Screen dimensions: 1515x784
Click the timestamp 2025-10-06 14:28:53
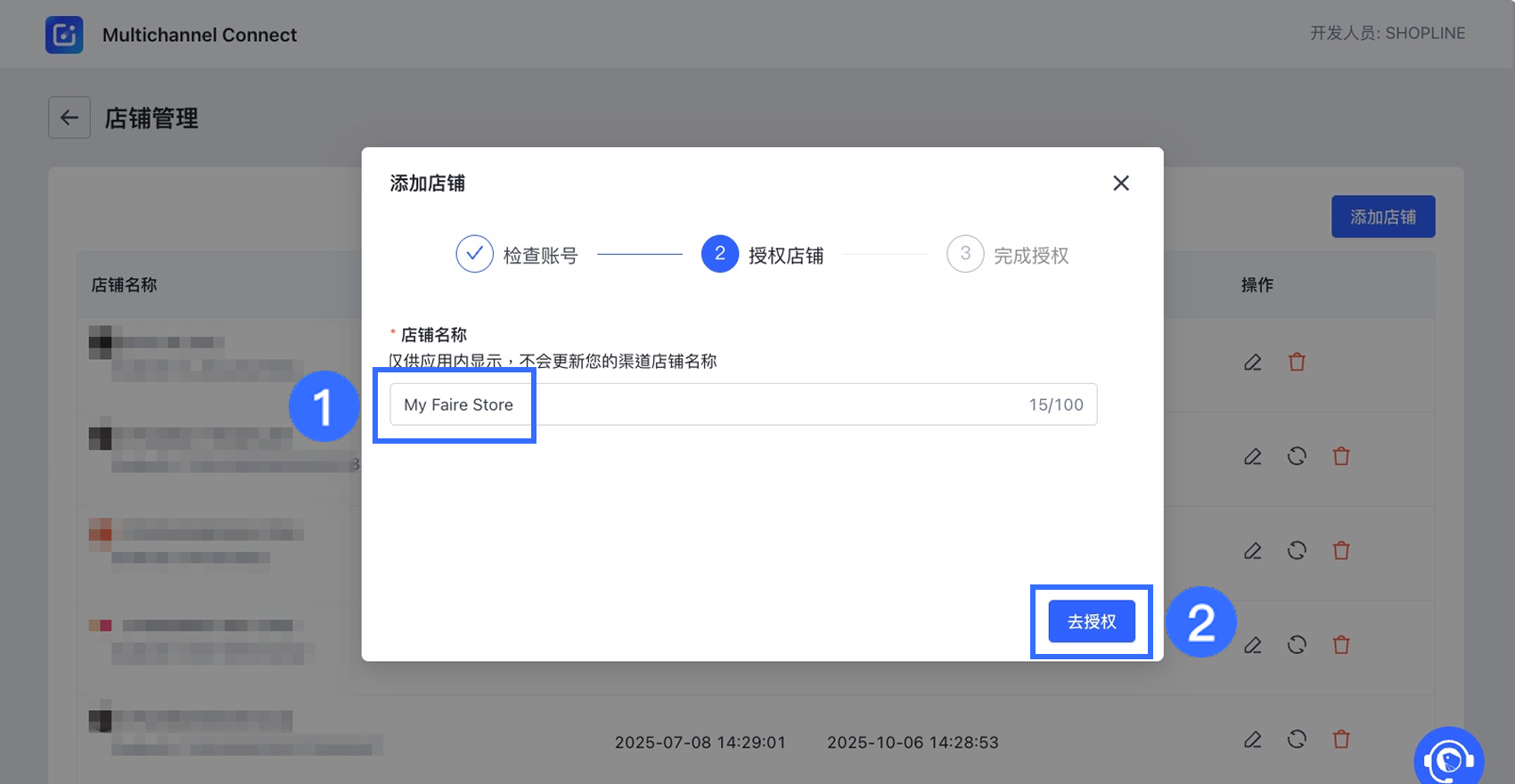(x=913, y=742)
